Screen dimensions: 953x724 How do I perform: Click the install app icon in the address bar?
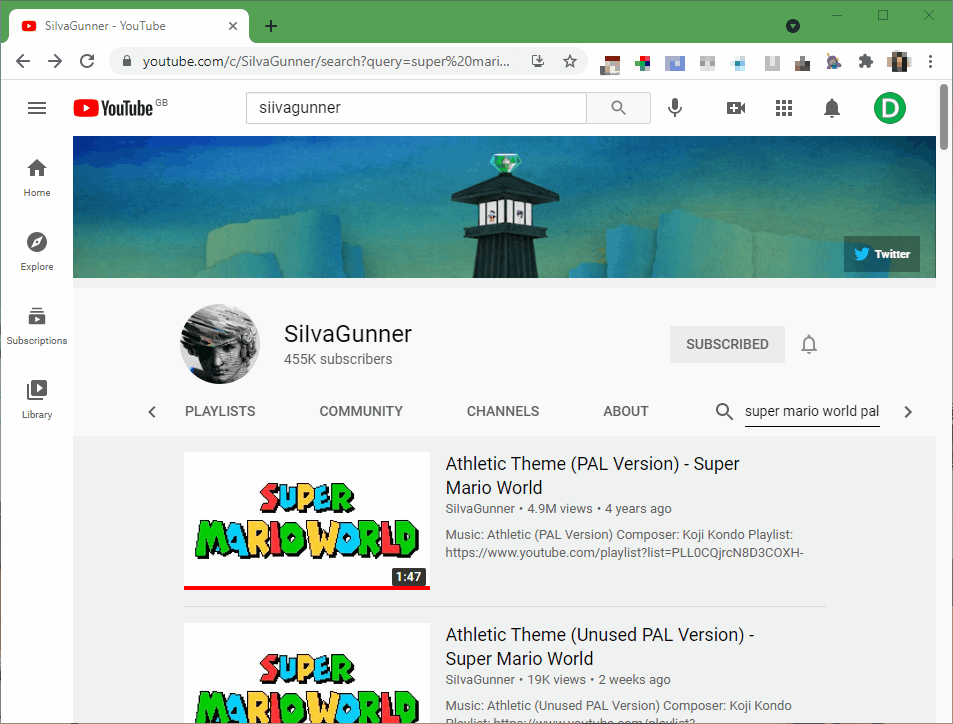538,61
